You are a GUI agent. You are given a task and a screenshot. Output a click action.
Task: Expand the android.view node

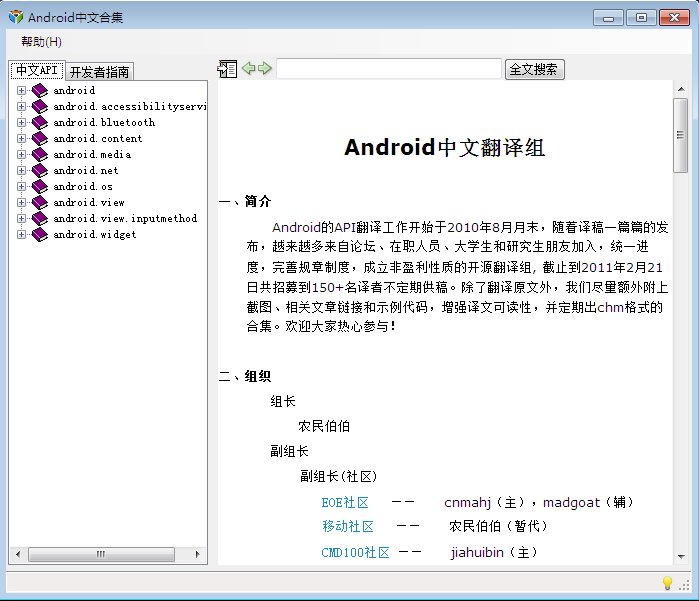point(21,202)
